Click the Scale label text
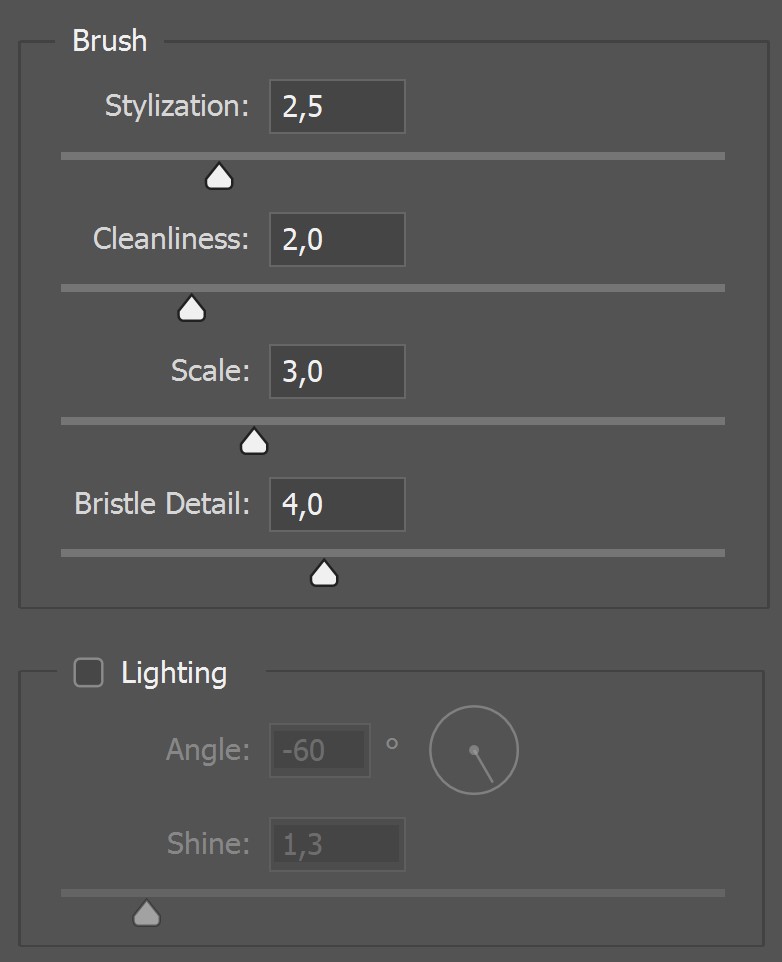The height and width of the screenshot is (962, 782). [x=210, y=371]
